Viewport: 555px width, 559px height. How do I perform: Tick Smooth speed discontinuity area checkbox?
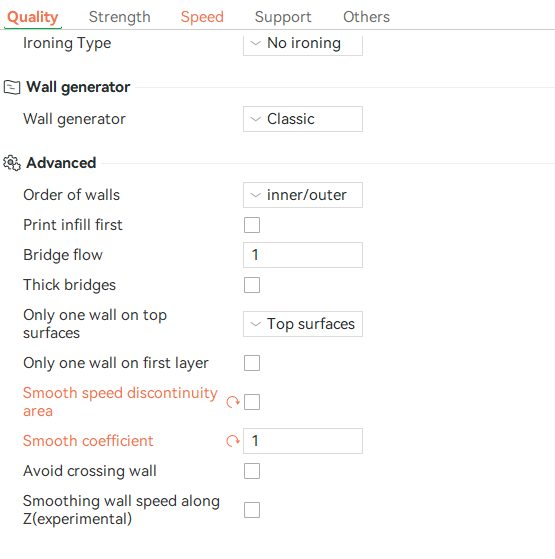tap(252, 402)
